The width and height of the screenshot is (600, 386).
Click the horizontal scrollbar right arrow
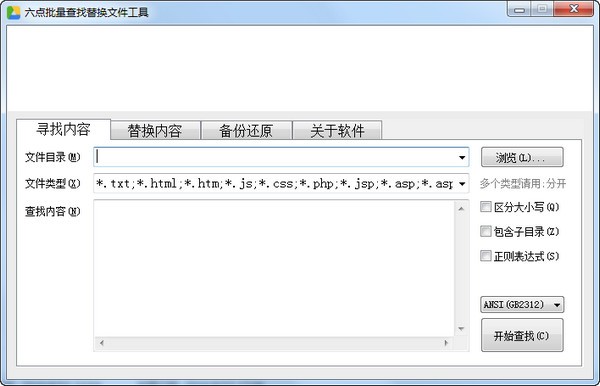tap(446, 343)
